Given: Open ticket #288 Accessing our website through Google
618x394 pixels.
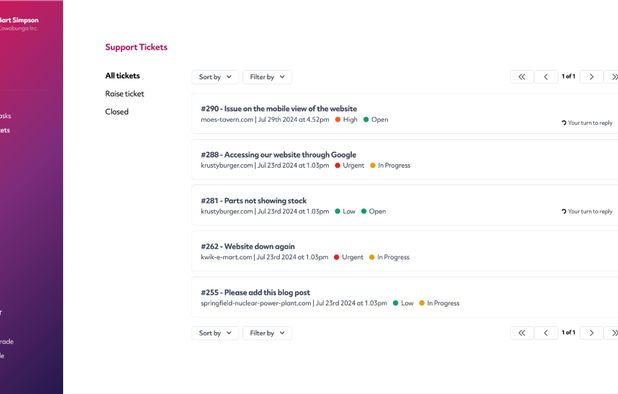Looking at the screenshot, I should pos(405,160).
